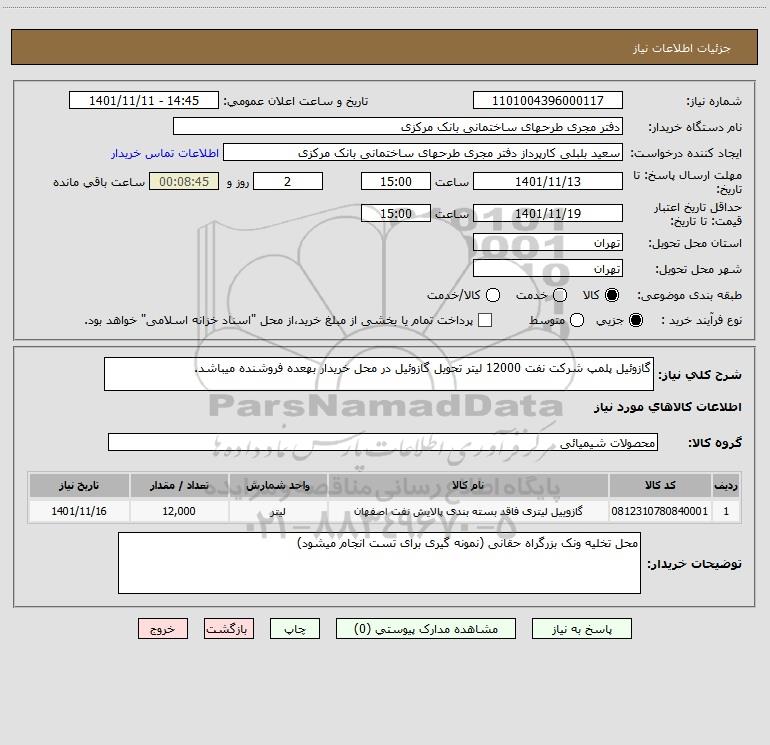Choose متوسط purchase process type
This screenshot has width=770, height=745.
[577, 320]
